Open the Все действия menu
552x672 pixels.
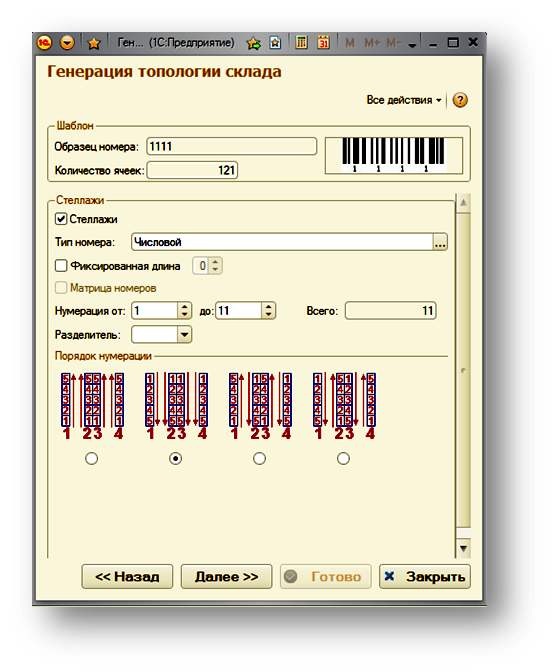tap(404, 100)
